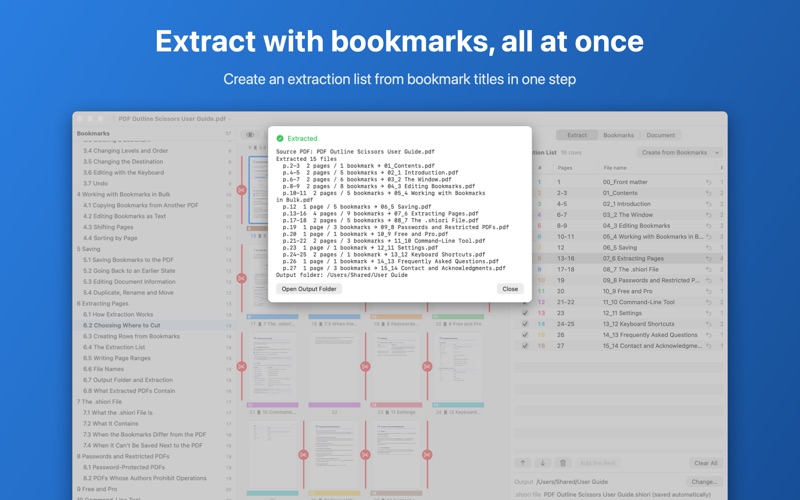Revert file name for 06_5 Saving row
The height and width of the screenshot is (500, 800).
[x=709, y=247]
